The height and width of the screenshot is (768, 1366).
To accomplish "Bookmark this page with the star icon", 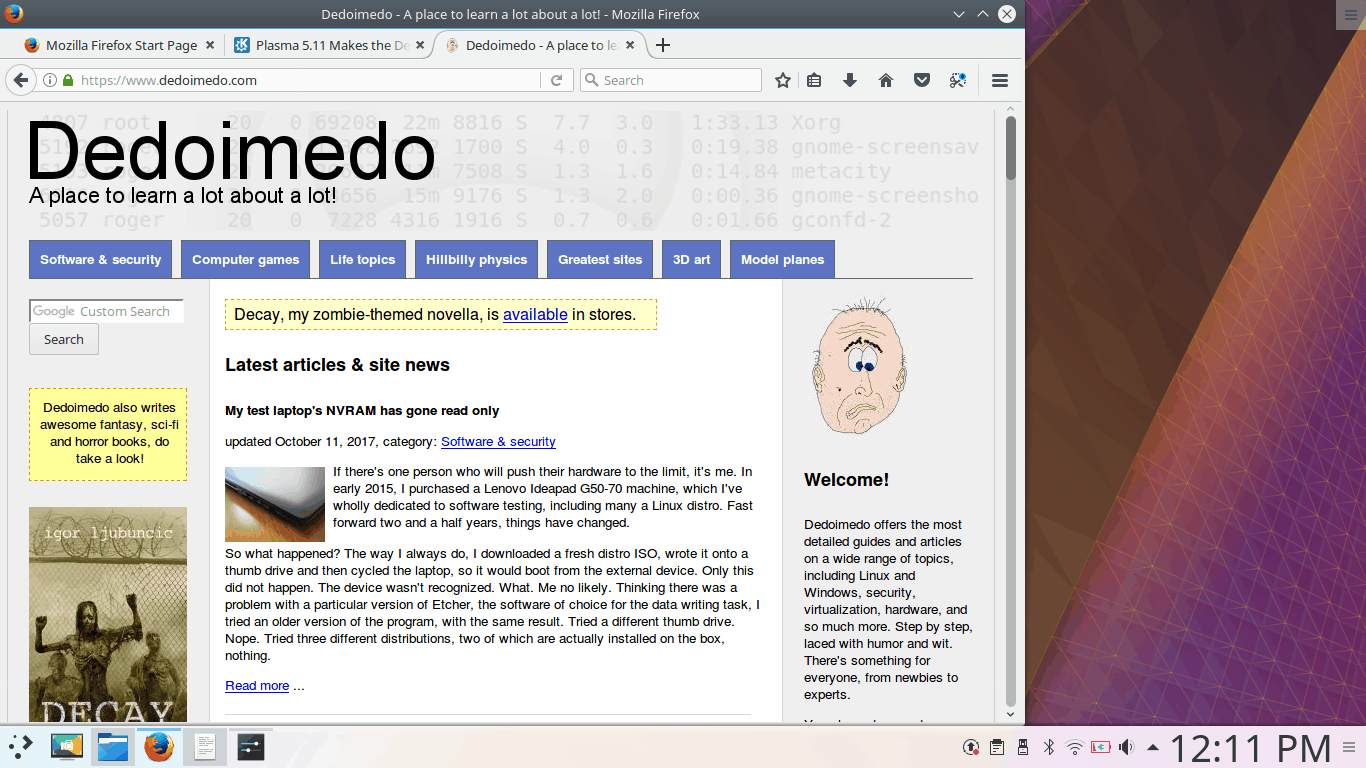I will pyautogui.click(x=783, y=80).
